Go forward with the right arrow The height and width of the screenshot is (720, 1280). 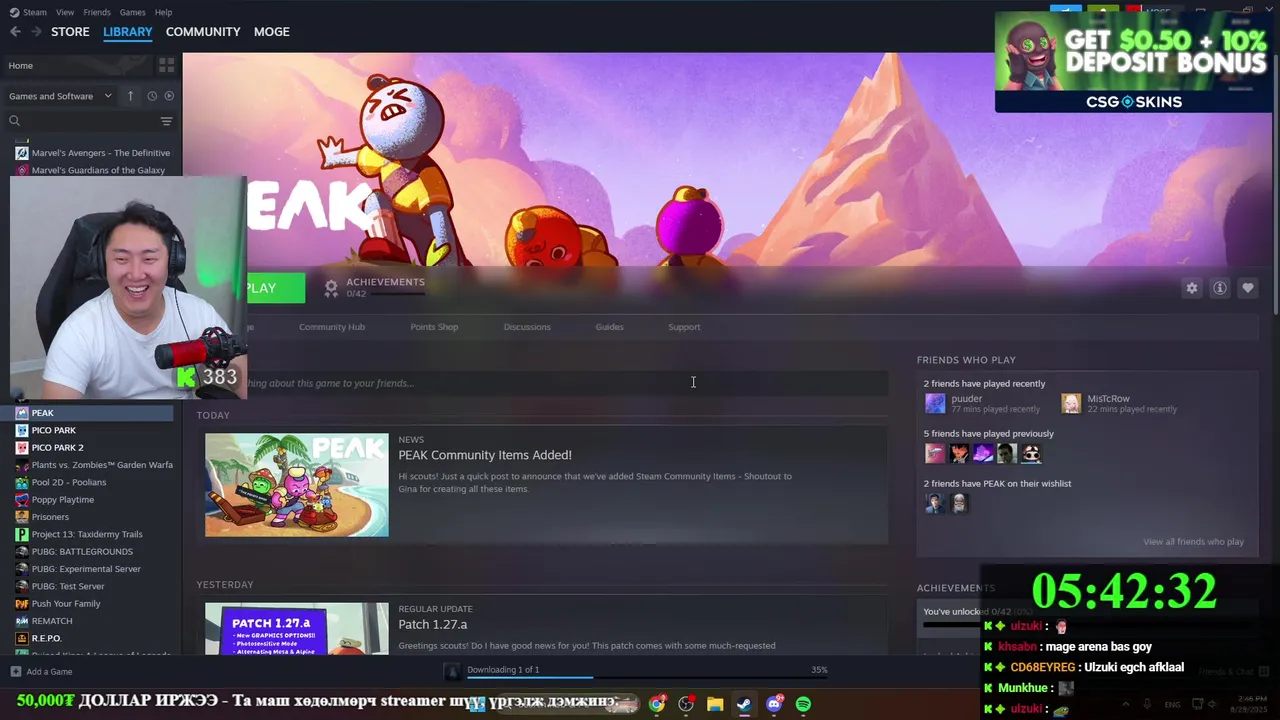click(36, 32)
